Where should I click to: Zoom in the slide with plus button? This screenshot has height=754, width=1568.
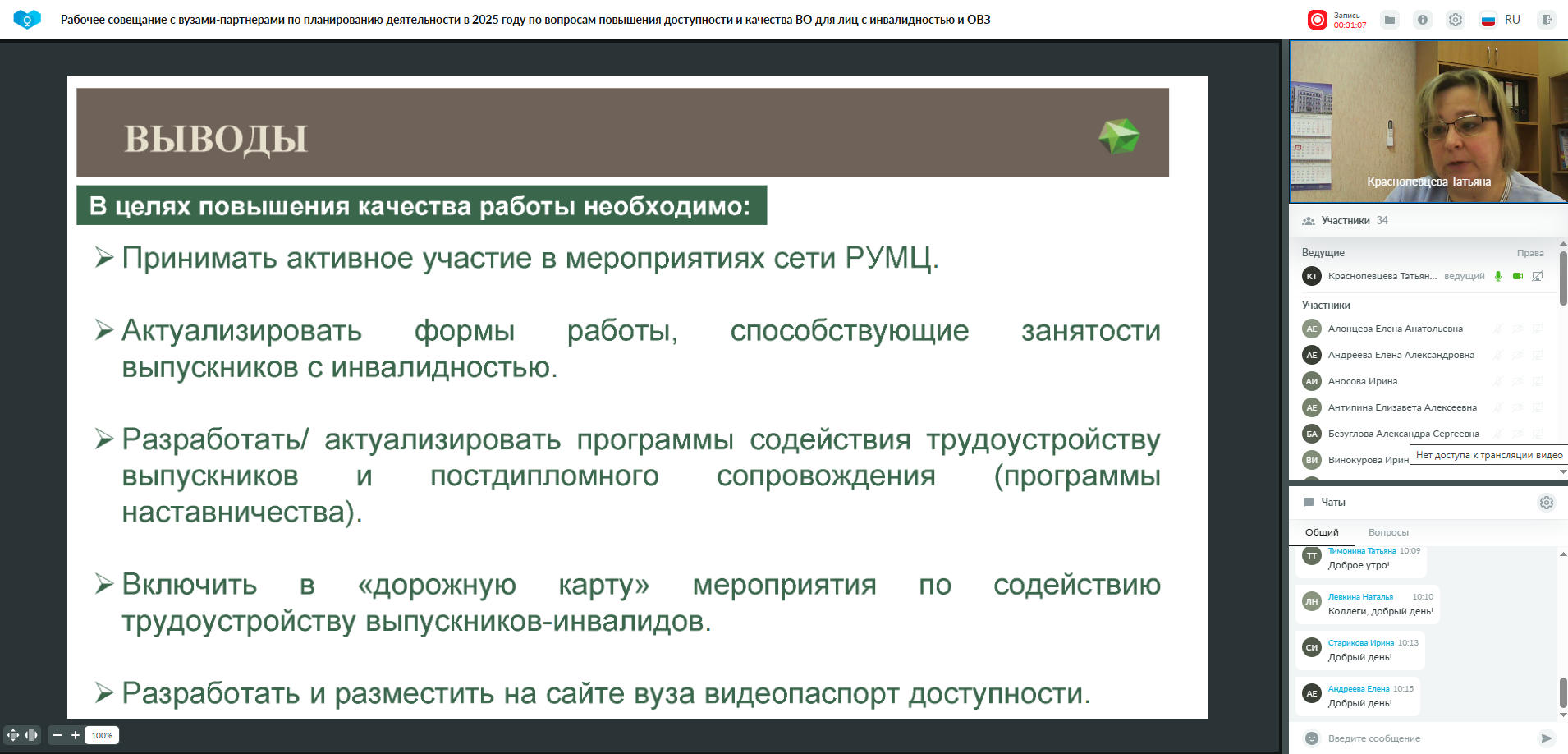point(76,735)
